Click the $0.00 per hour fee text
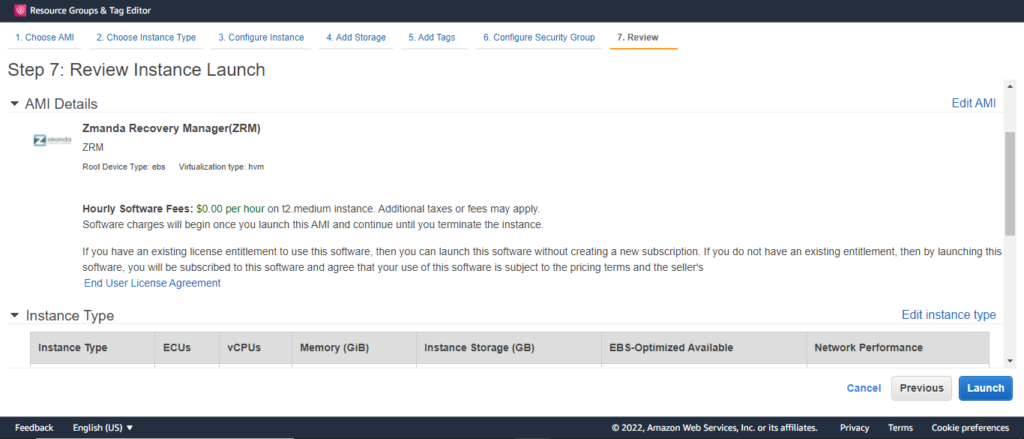The image size is (1024, 439). [231, 209]
